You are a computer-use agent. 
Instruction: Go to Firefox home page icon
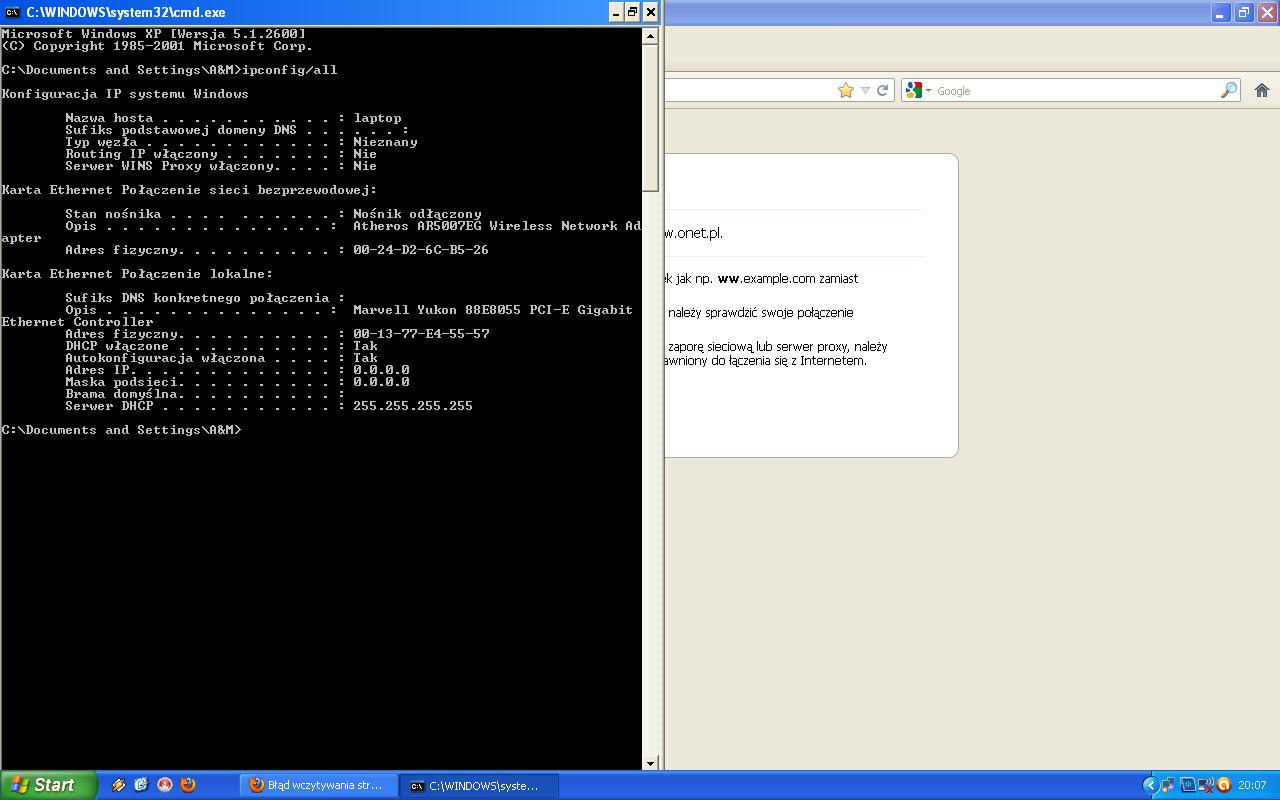click(x=1262, y=90)
